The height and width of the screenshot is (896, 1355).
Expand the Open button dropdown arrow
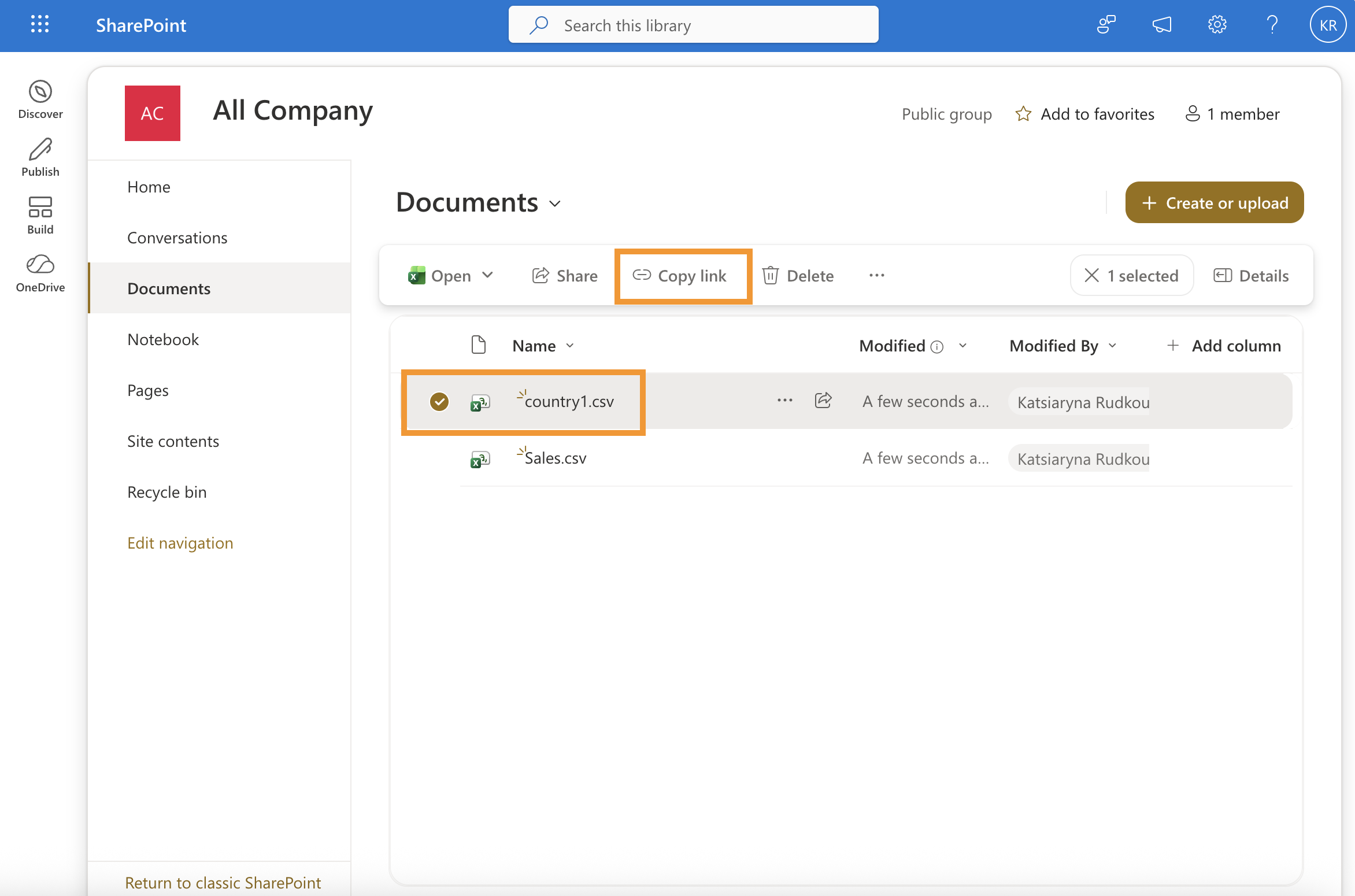click(x=488, y=275)
